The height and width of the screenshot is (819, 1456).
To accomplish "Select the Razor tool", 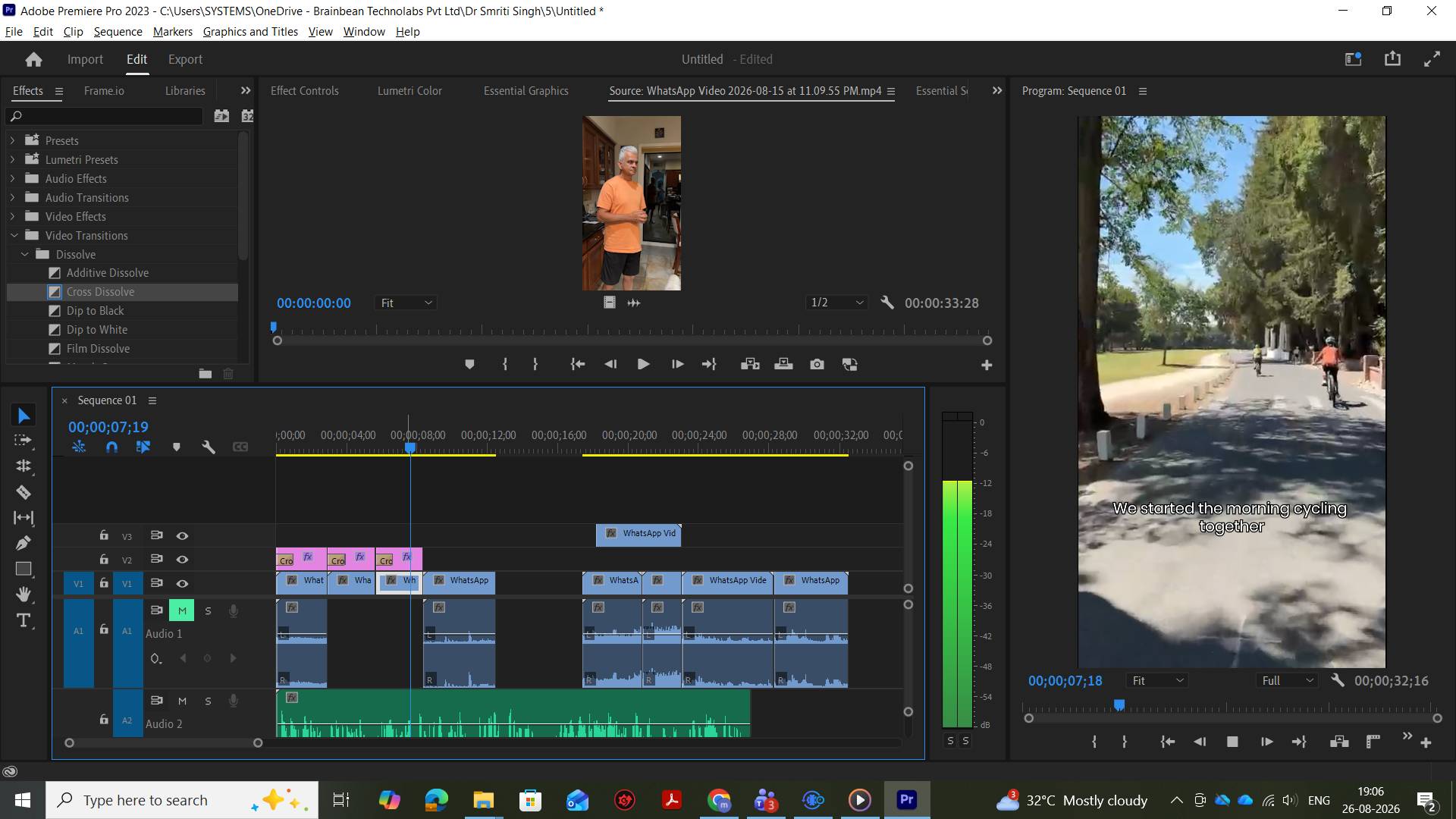I will 24,492.
